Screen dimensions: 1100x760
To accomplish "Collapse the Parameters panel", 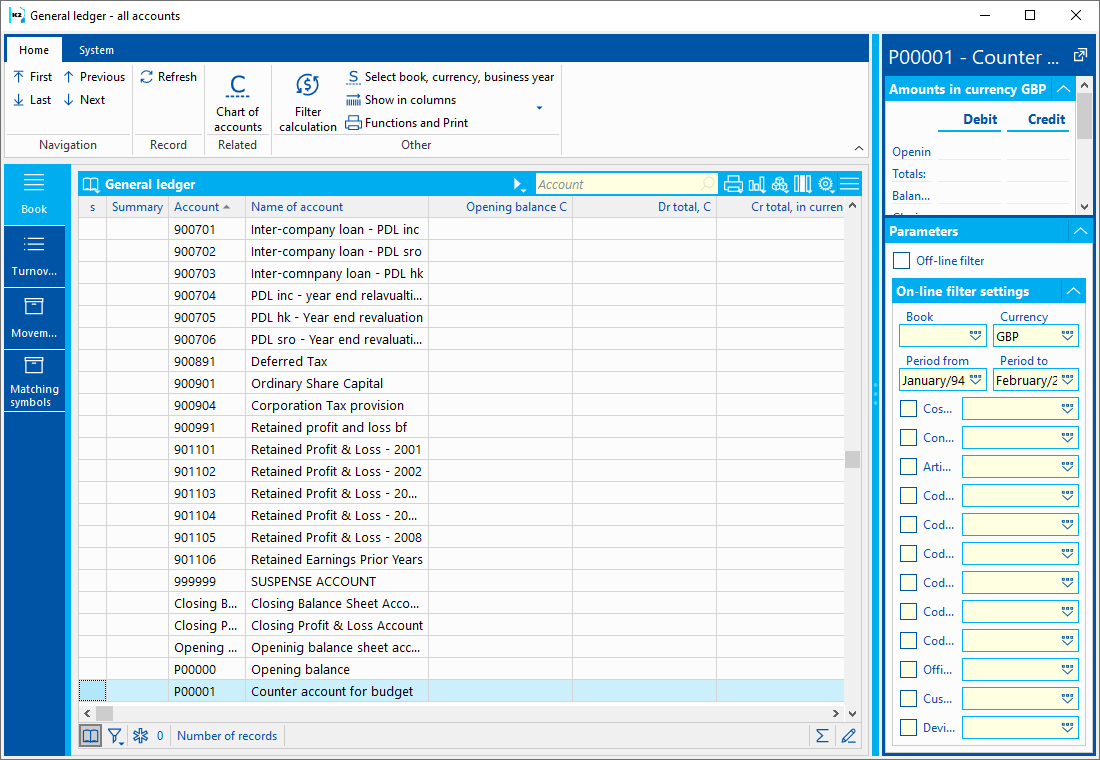I will 1078,231.
